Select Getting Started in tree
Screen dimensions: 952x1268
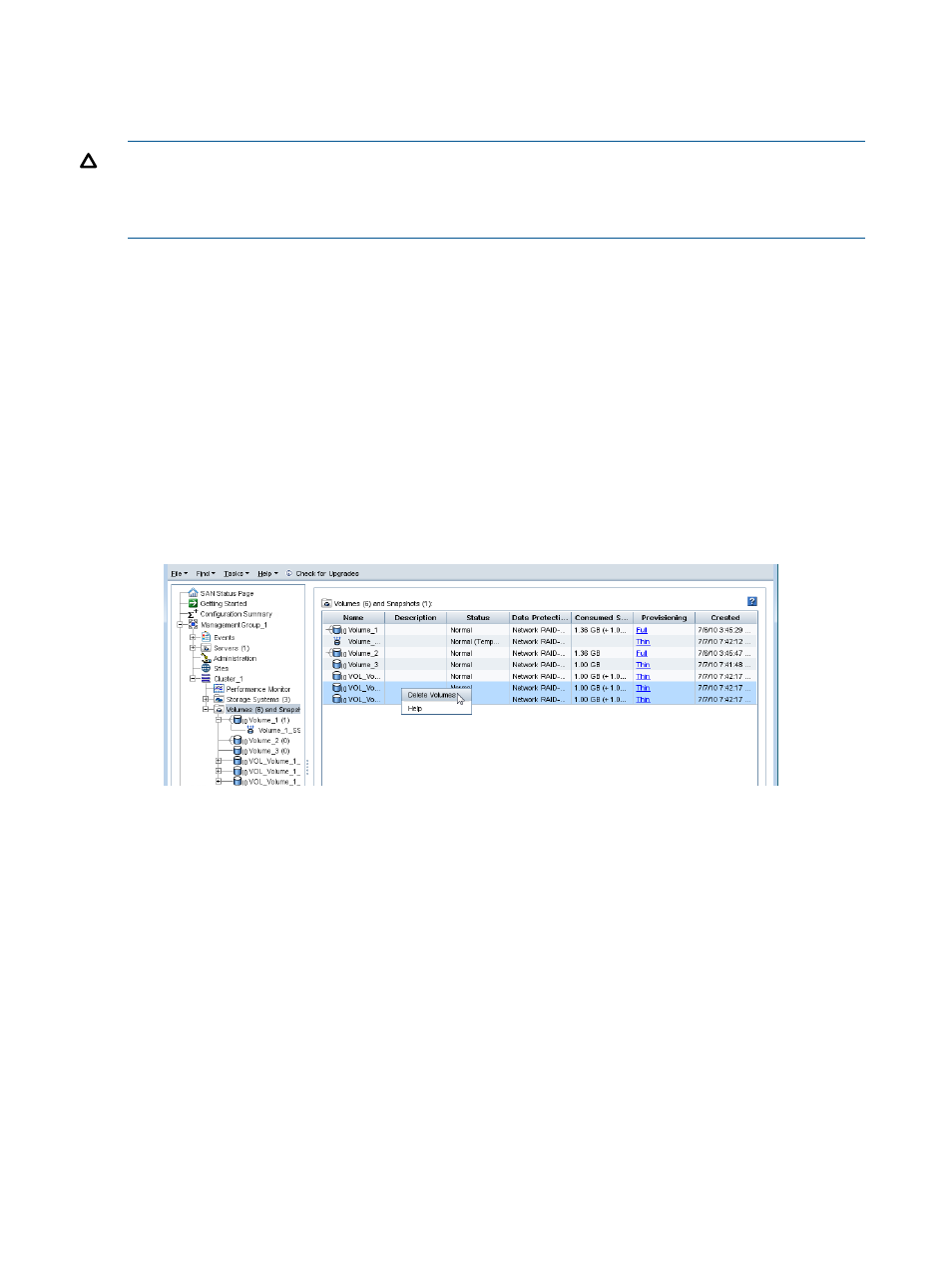point(224,603)
